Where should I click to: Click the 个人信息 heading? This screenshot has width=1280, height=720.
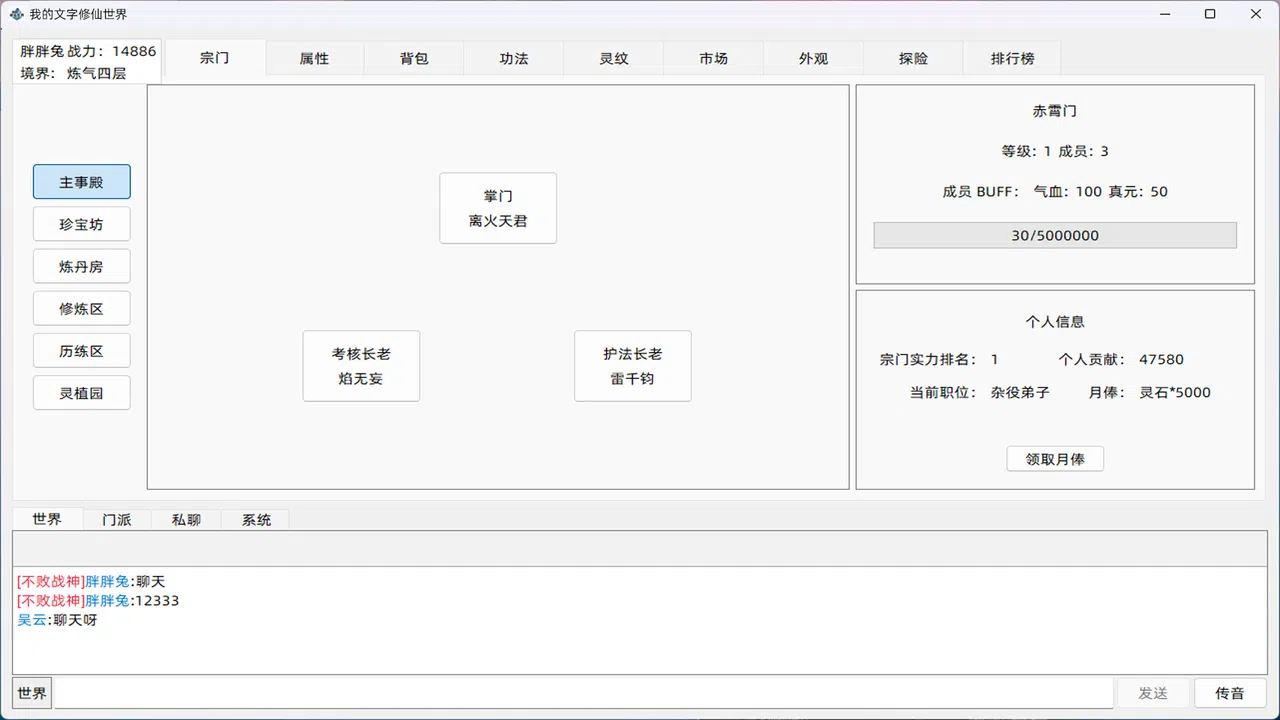tap(1055, 321)
